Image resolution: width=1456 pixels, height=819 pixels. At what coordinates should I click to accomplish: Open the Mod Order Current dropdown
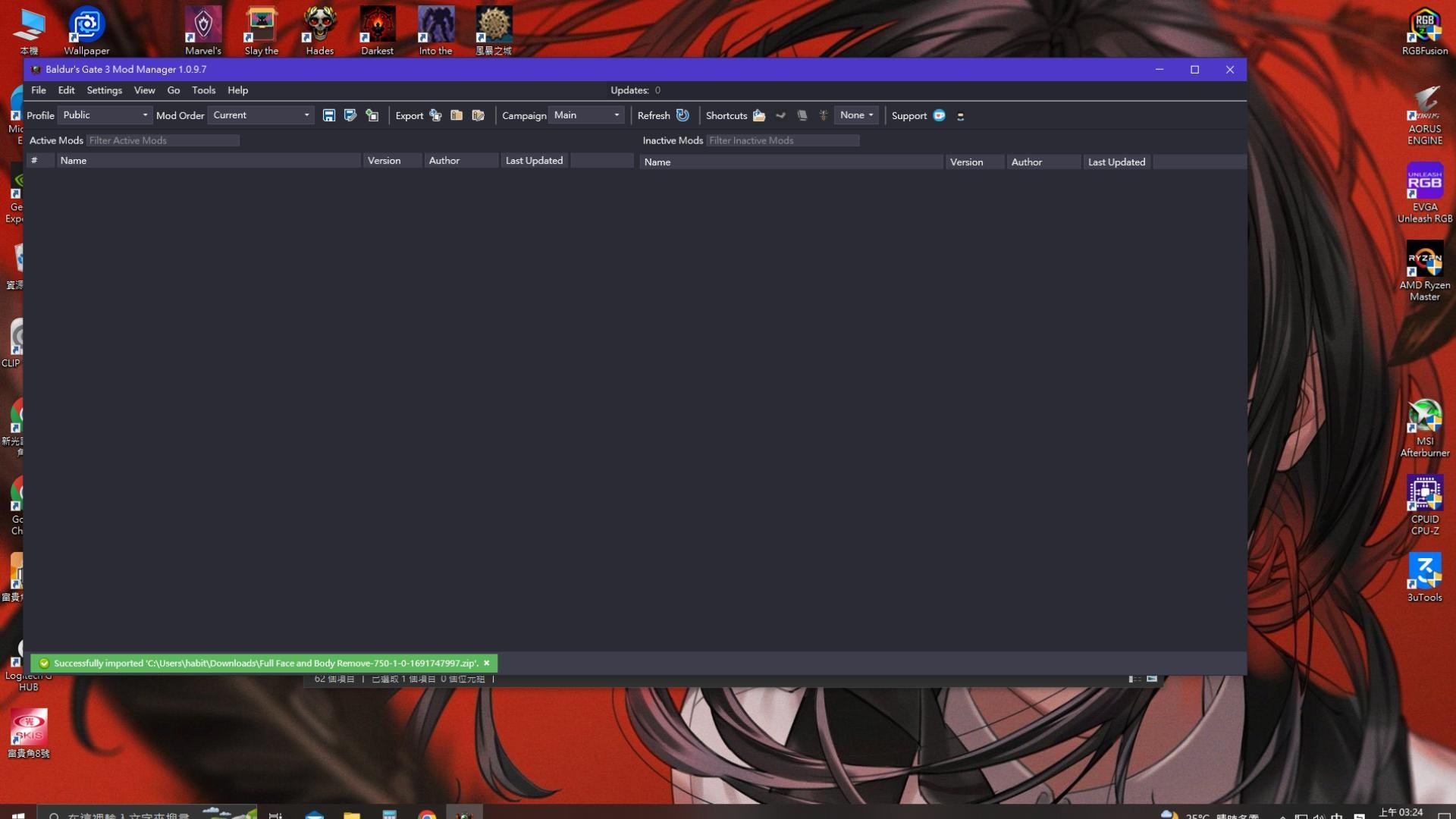pyautogui.click(x=261, y=115)
